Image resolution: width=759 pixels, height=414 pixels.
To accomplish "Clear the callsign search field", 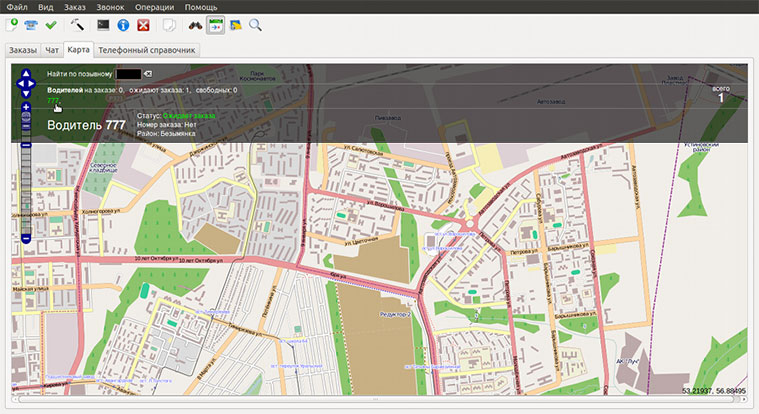I will tap(148, 74).
